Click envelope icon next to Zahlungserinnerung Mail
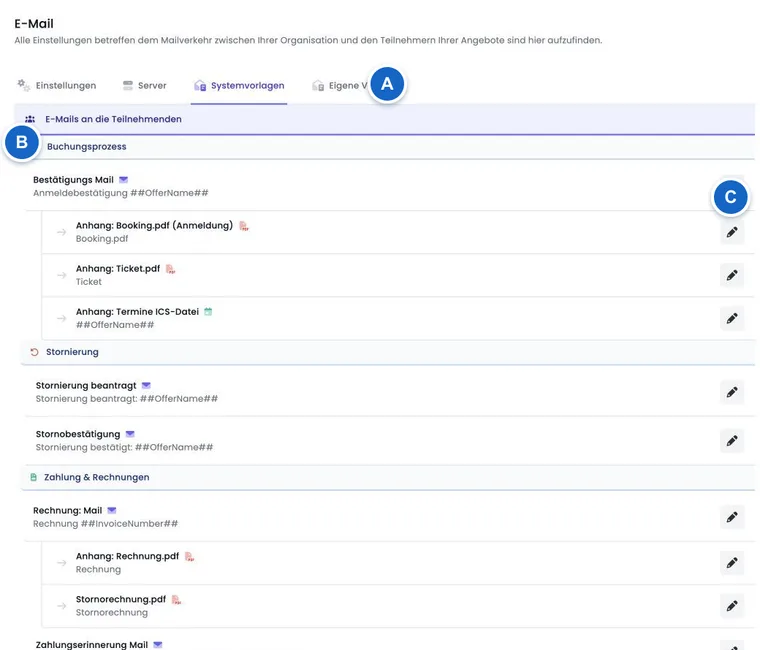Screen dimensions: 760x650 158,645
